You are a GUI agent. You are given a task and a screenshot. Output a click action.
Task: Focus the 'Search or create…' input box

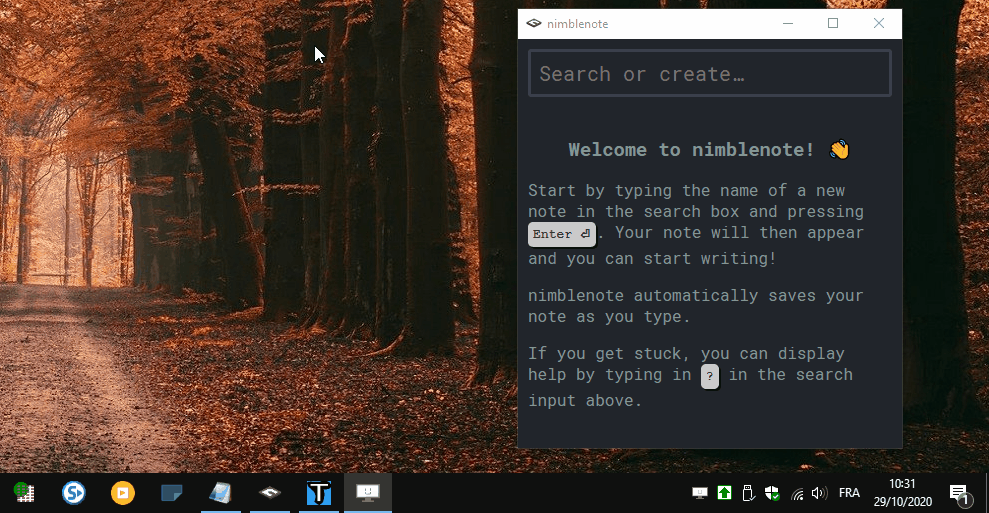click(710, 73)
